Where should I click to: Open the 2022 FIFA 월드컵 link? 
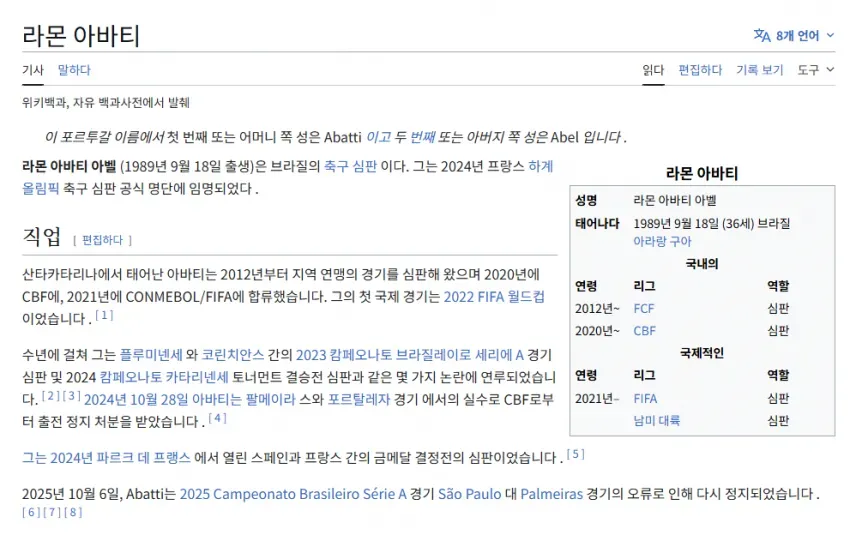pos(494,297)
